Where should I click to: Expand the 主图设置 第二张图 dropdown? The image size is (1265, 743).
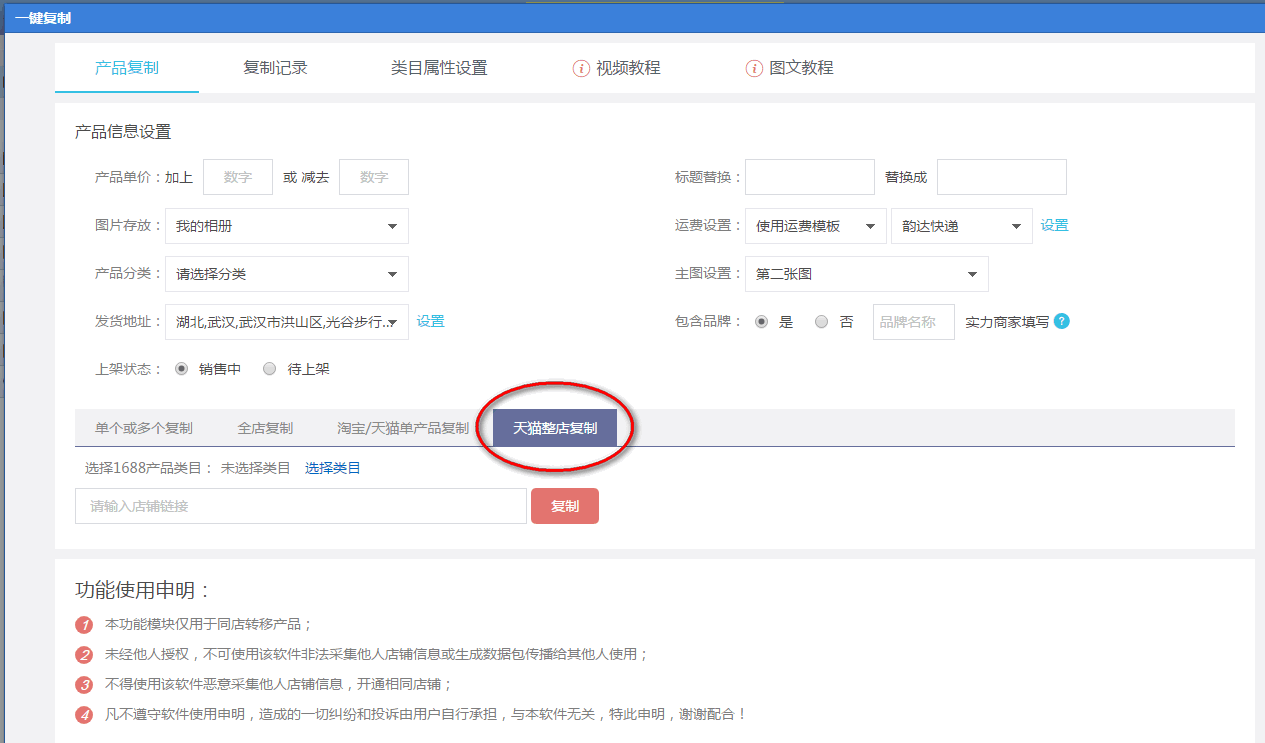[867, 274]
